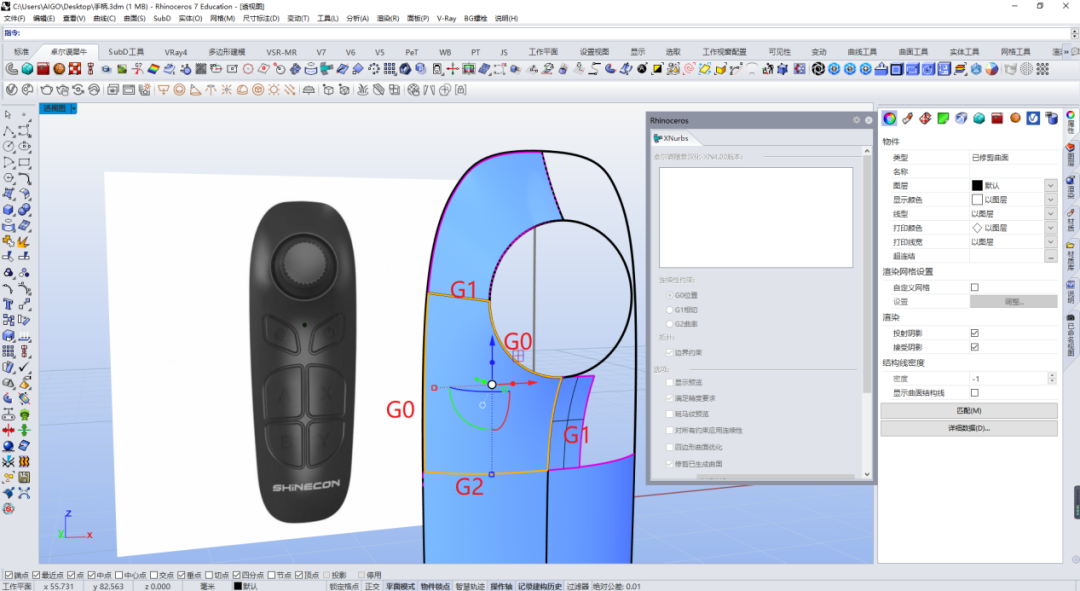Toggle 正交 ortho in the status bar
Viewport: 1080px width, 591px height.
[373, 586]
